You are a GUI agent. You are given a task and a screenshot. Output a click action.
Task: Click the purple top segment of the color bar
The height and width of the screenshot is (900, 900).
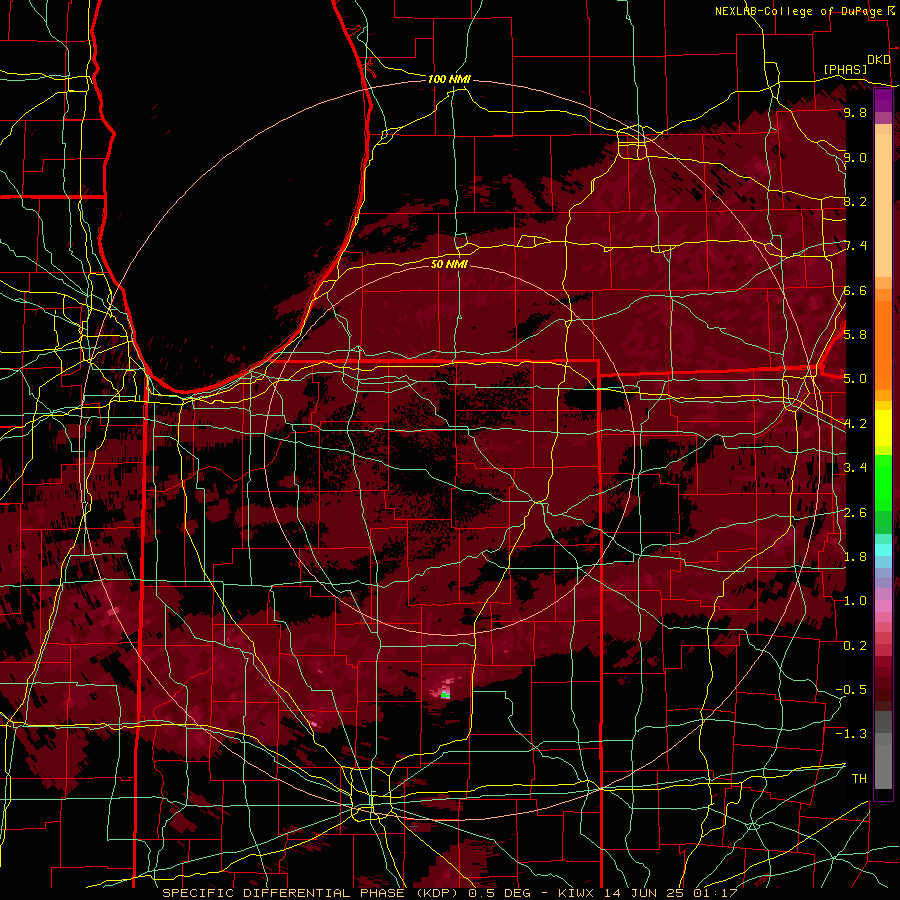[x=883, y=101]
